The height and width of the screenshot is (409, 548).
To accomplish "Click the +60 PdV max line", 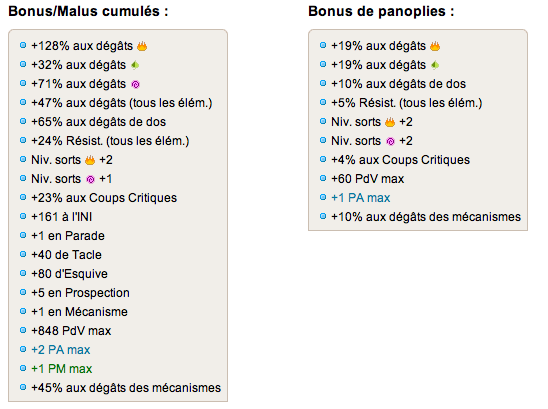I will tap(368, 179).
